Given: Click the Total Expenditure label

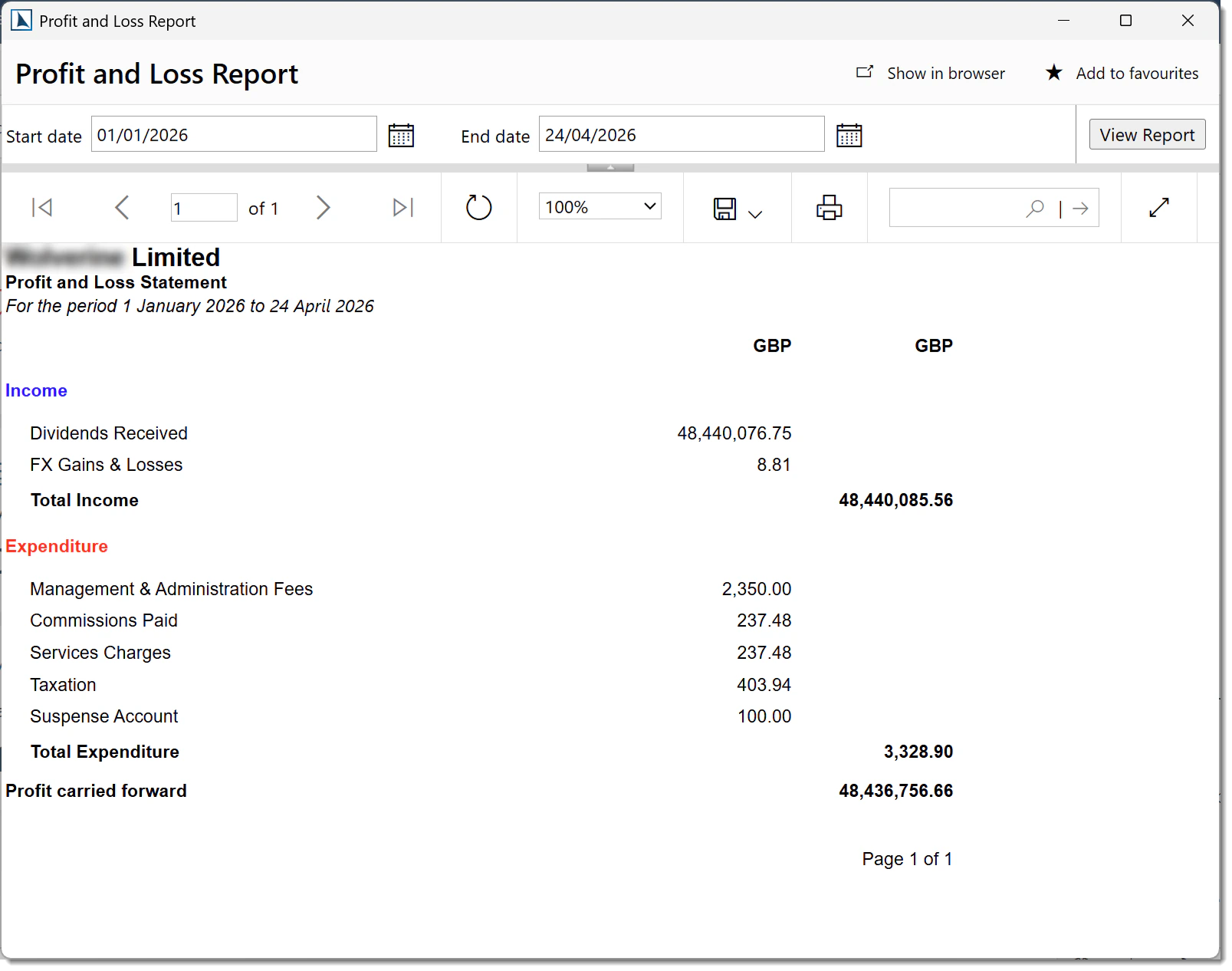Looking at the screenshot, I should pos(105,752).
